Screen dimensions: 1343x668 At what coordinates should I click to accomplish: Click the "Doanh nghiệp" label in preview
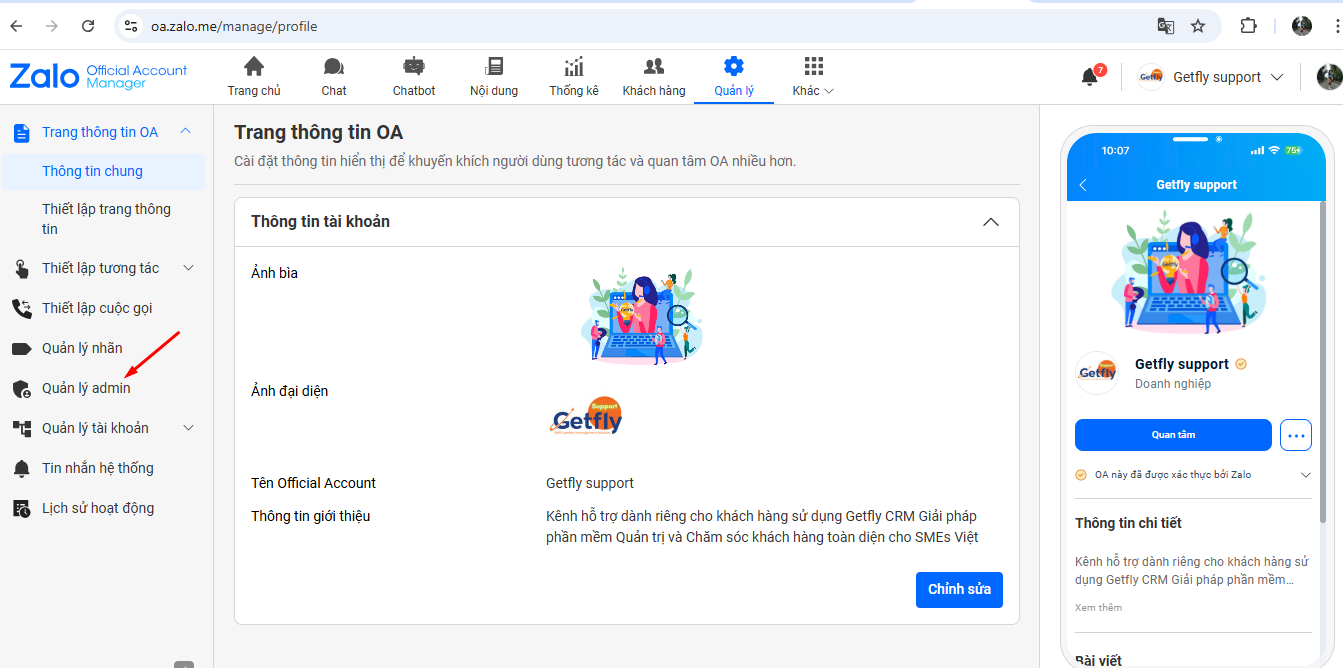pyautogui.click(x=1173, y=384)
